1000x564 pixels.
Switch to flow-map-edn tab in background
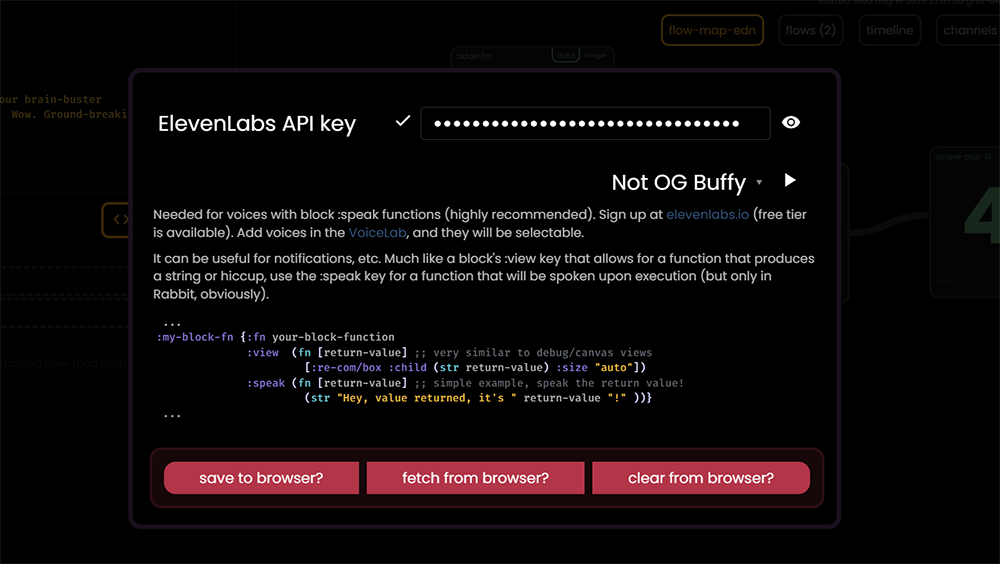click(x=712, y=30)
